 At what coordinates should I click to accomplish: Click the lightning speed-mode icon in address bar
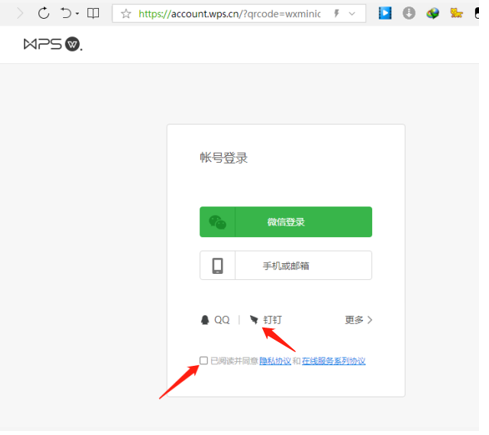pos(337,13)
